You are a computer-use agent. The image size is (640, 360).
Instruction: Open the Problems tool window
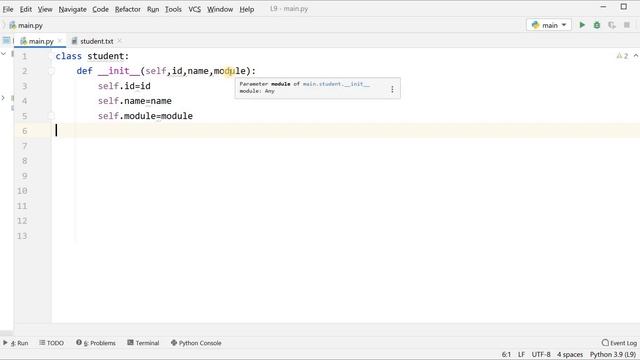pyautogui.click(x=96, y=343)
